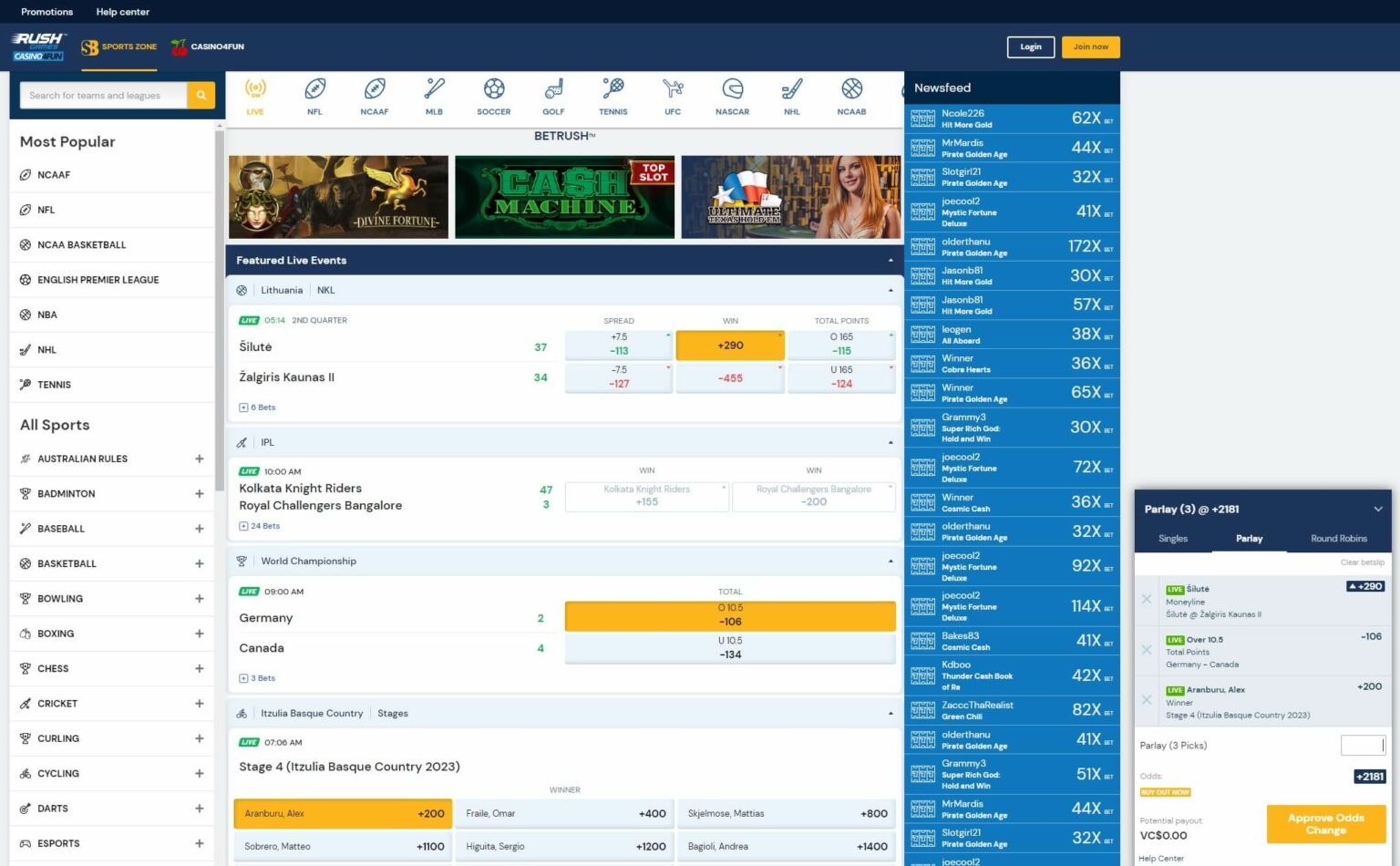1400x866 pixels.
Task: Open Divine Fortune game banner
Action: [338, 197]
